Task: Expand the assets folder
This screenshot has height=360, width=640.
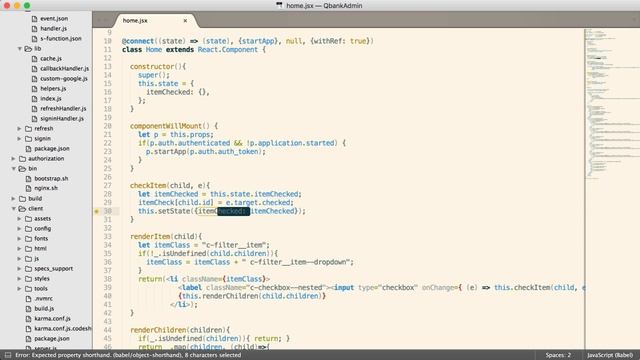Action: click(x=19, y=218)
